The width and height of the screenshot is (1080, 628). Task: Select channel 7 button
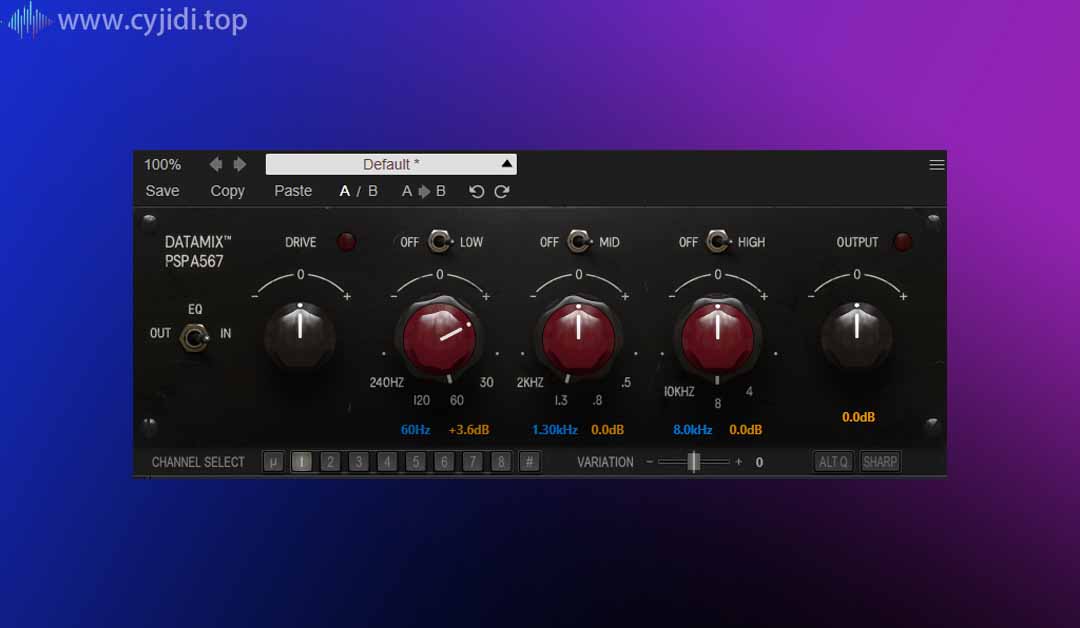click(472, 462)
